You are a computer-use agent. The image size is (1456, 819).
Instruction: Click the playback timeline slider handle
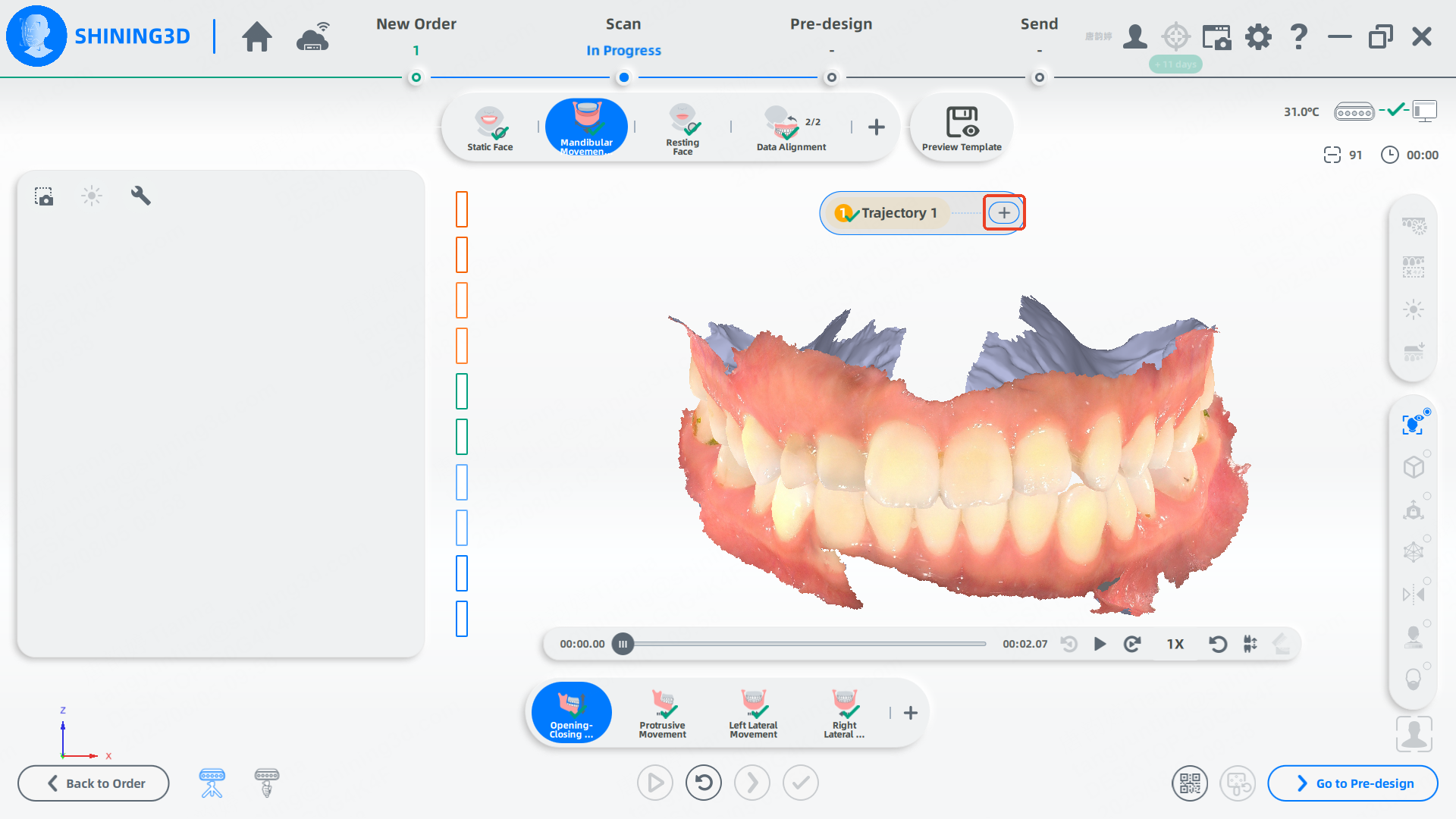pyautogui.click(x=623, y=644)
